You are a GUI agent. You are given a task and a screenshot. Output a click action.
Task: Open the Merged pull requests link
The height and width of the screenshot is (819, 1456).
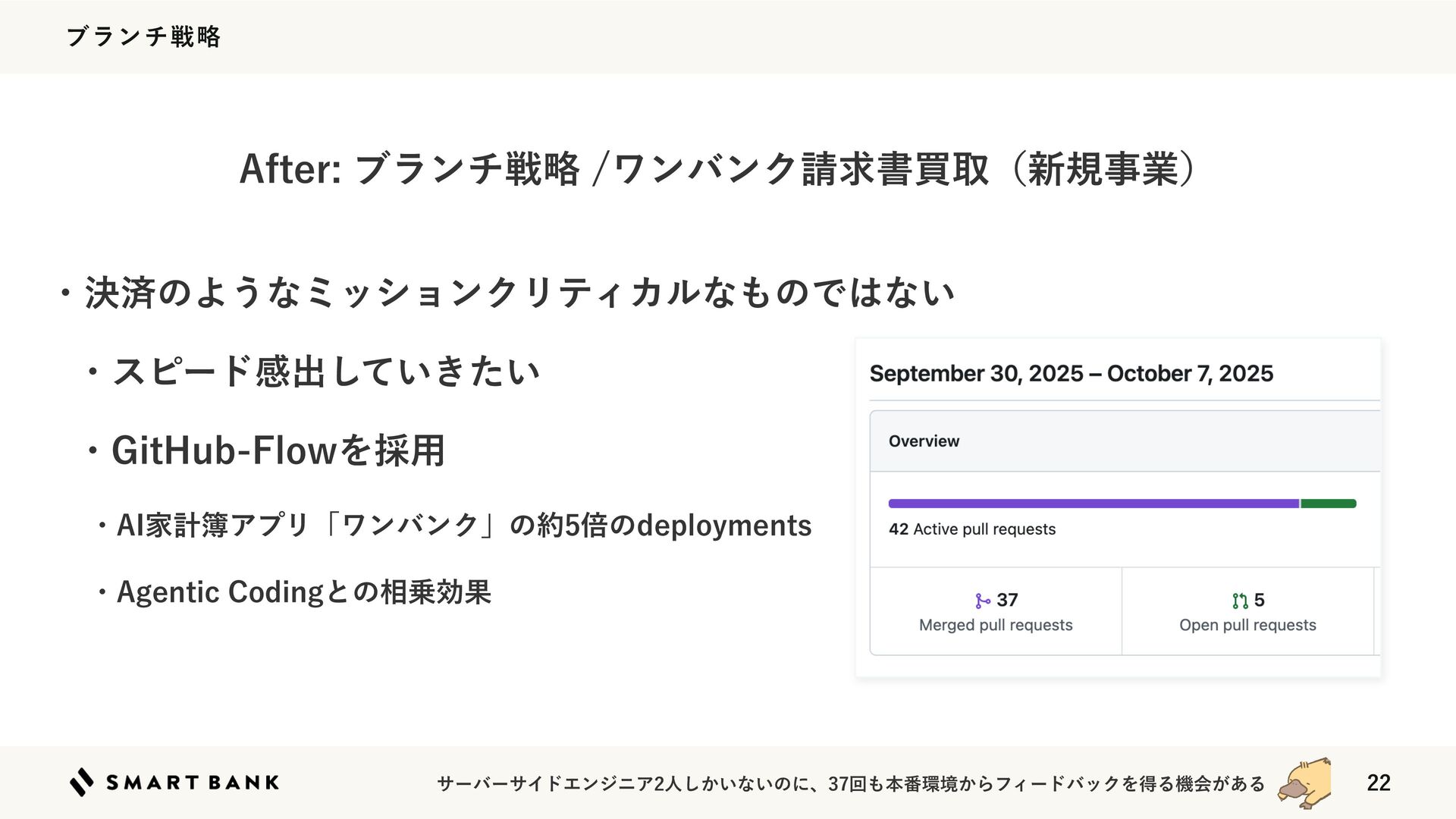(996, 625)
